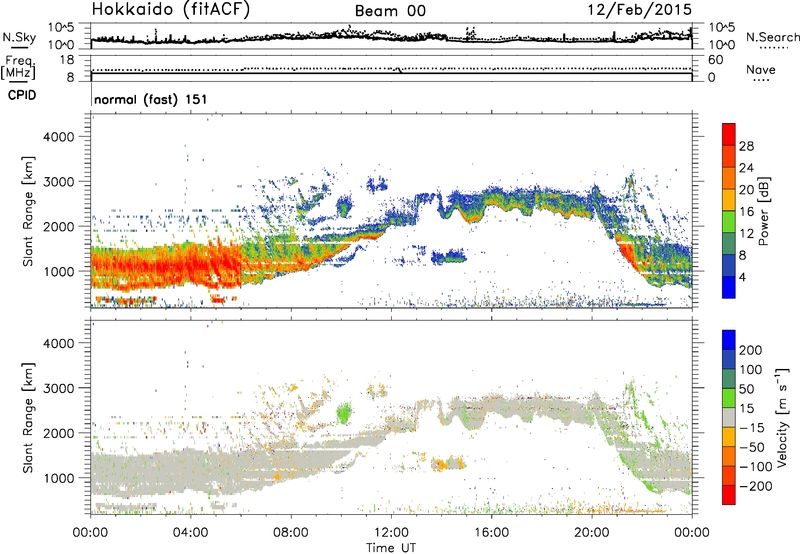Click '3000' tick on the velocity panel
The width and height of the screenshot is (800, 554).
(58, 388)
